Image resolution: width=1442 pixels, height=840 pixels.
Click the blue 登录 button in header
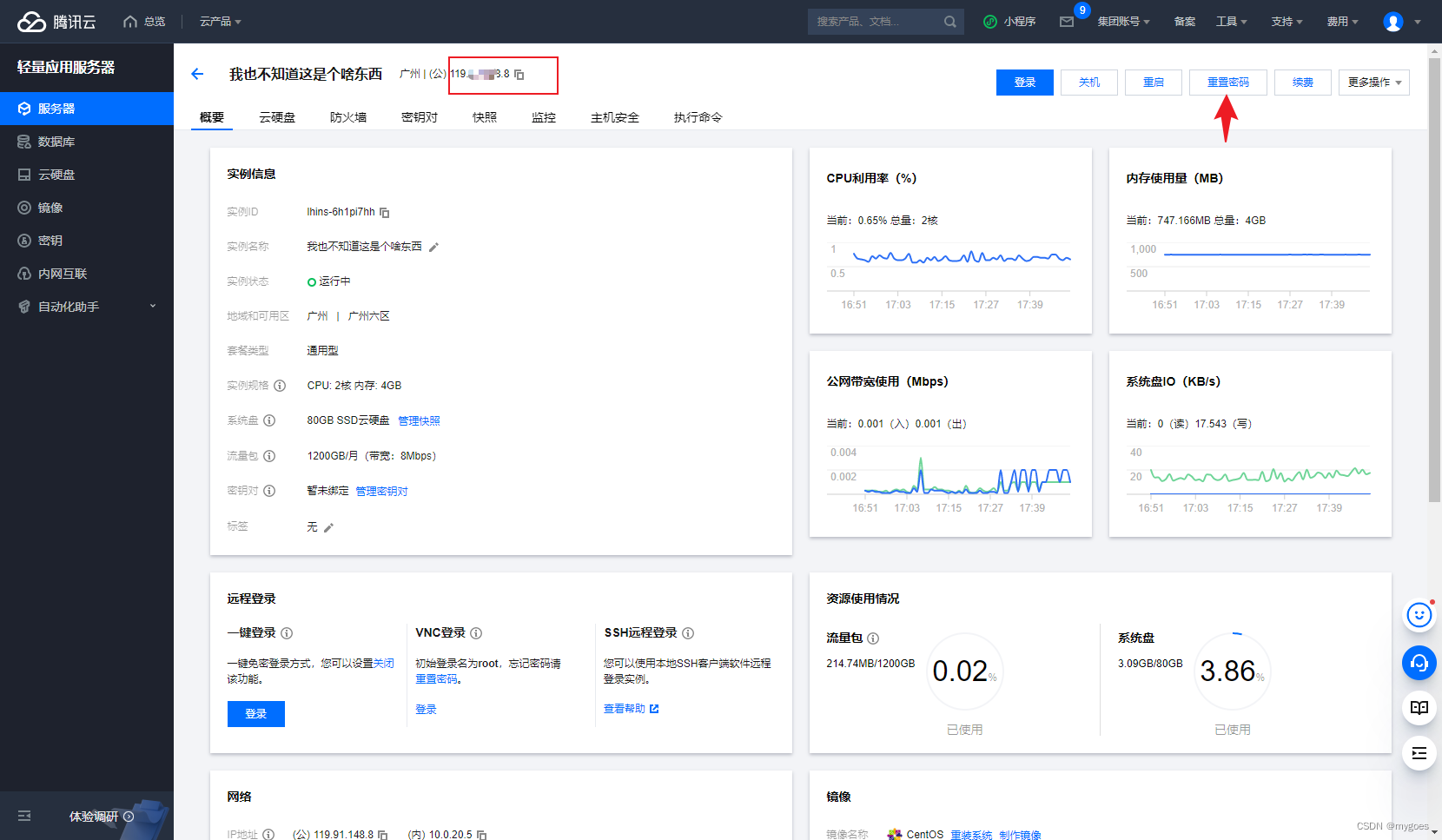1025,83
